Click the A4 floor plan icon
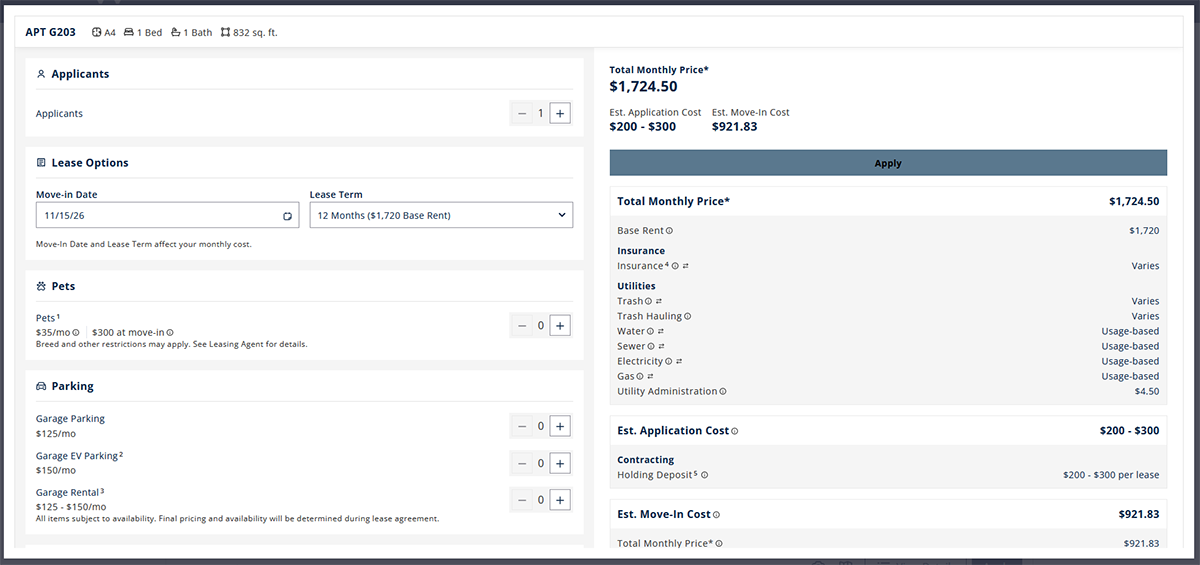 coord(97,32)
